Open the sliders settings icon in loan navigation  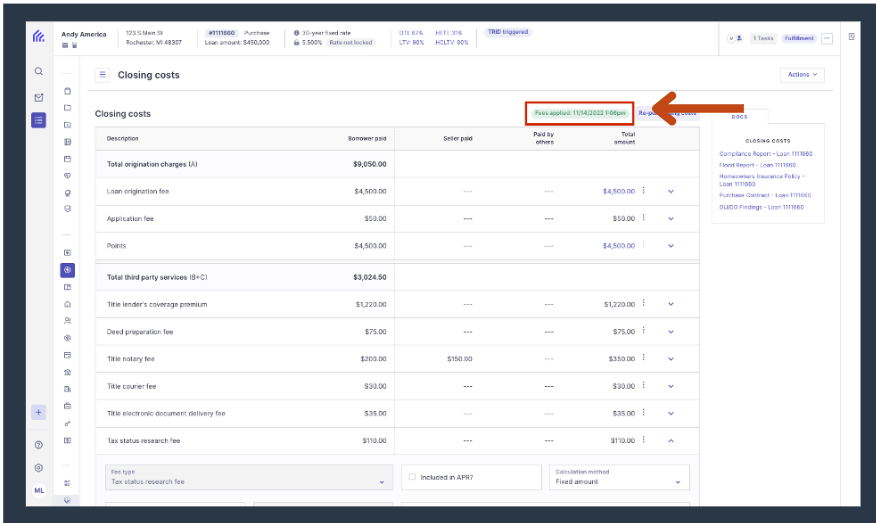point(68,483)
